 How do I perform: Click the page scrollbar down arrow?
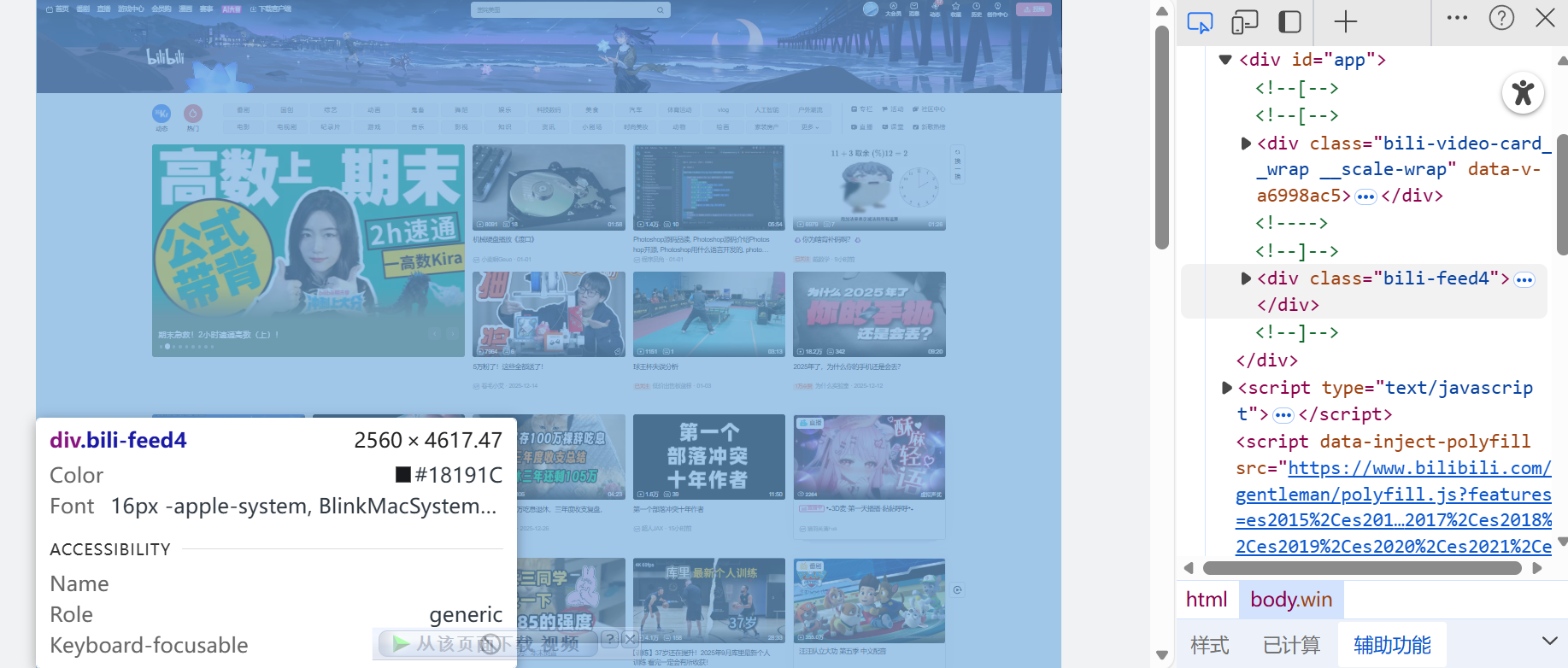click(x=1161, y=655)
